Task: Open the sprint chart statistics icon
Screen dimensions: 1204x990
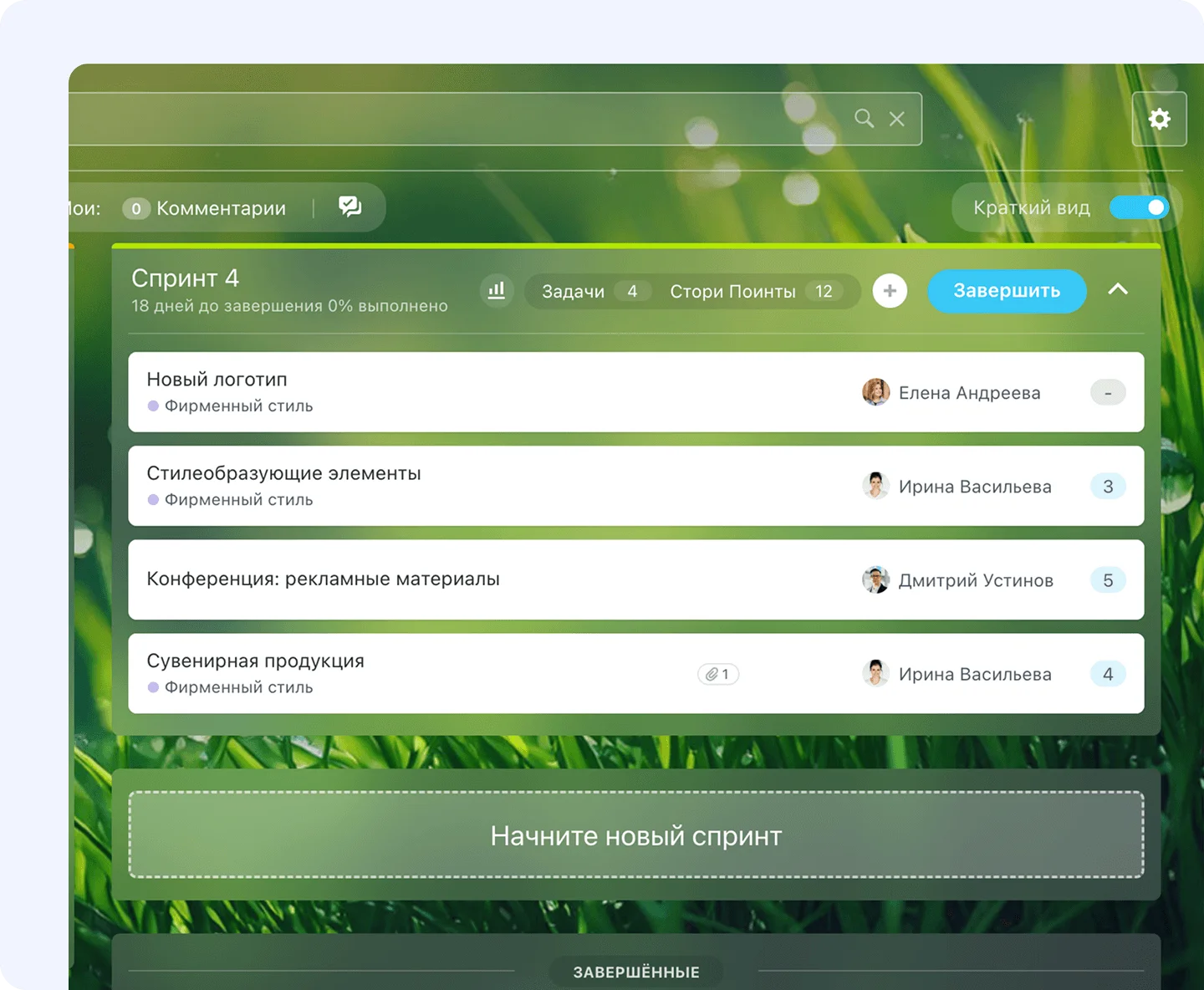Action: (x=497, y=290)
